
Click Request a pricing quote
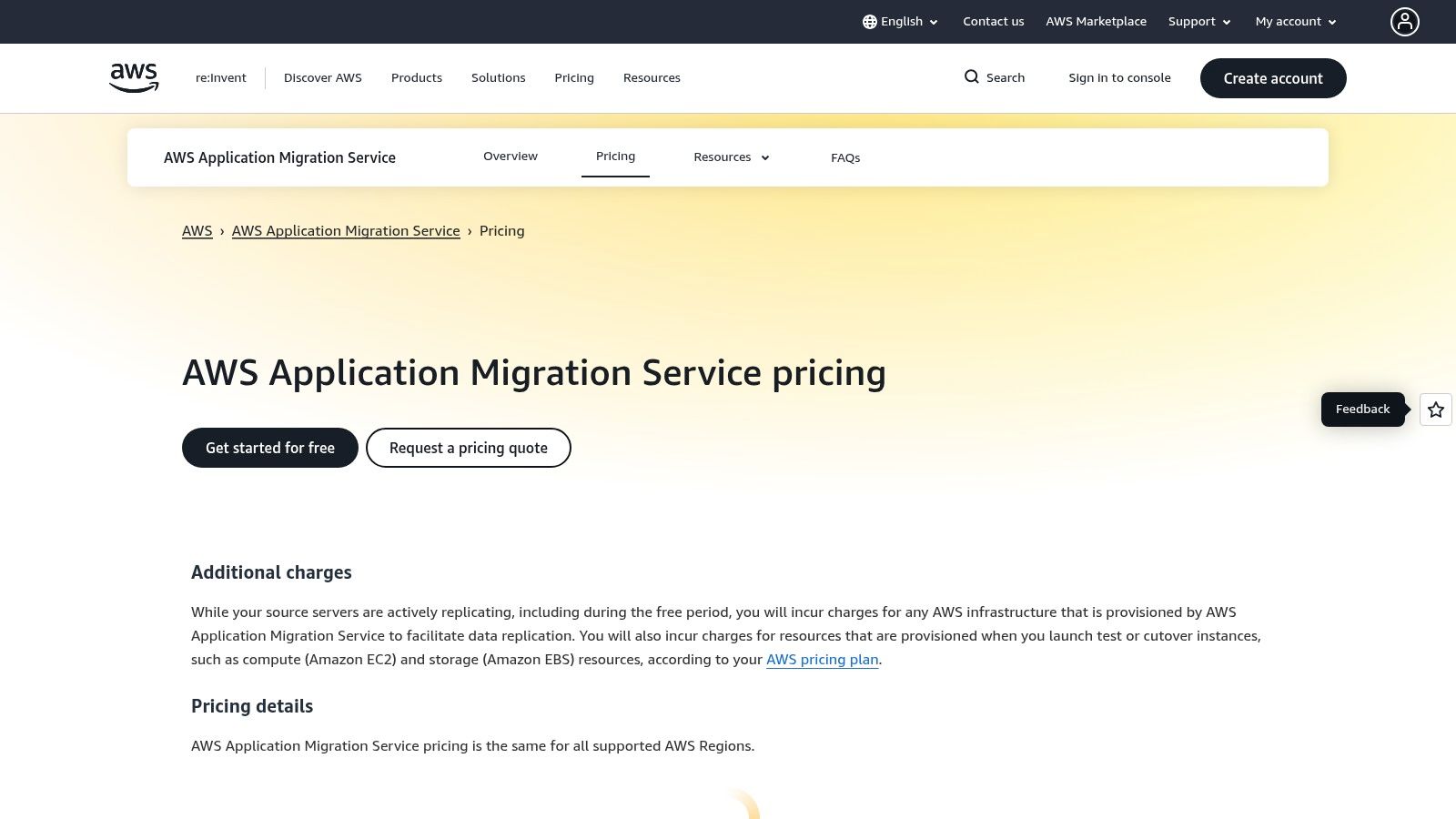click(468, 447)
